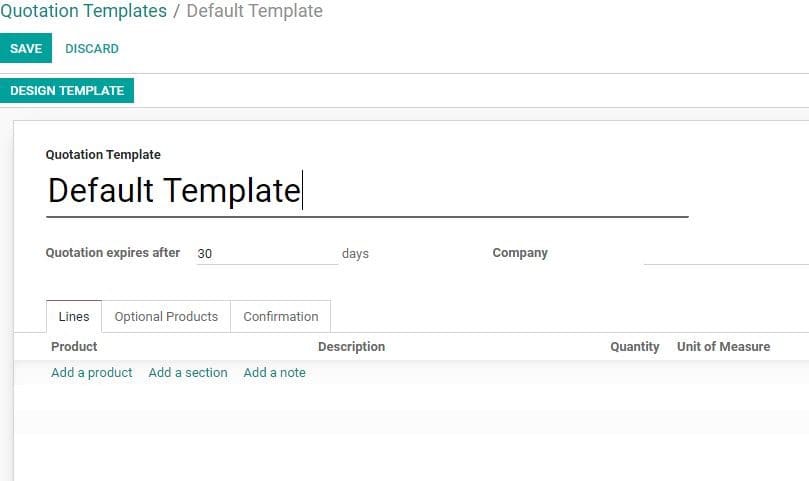Click the SAVE button
This screenshot has width=809, height=481.
26,49
